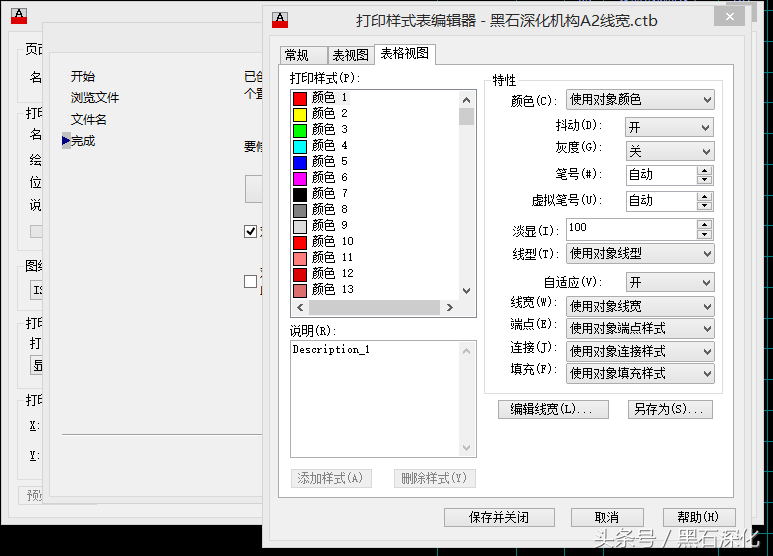Click the print style list horizontal scroll thumb
773x556 pixels.
(374, 307)
